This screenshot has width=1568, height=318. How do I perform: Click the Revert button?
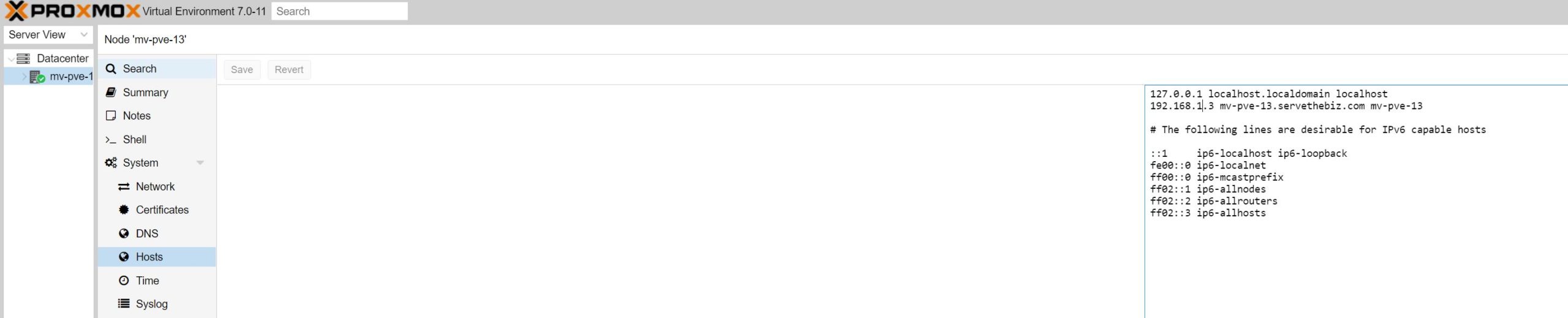coord(289,70)
